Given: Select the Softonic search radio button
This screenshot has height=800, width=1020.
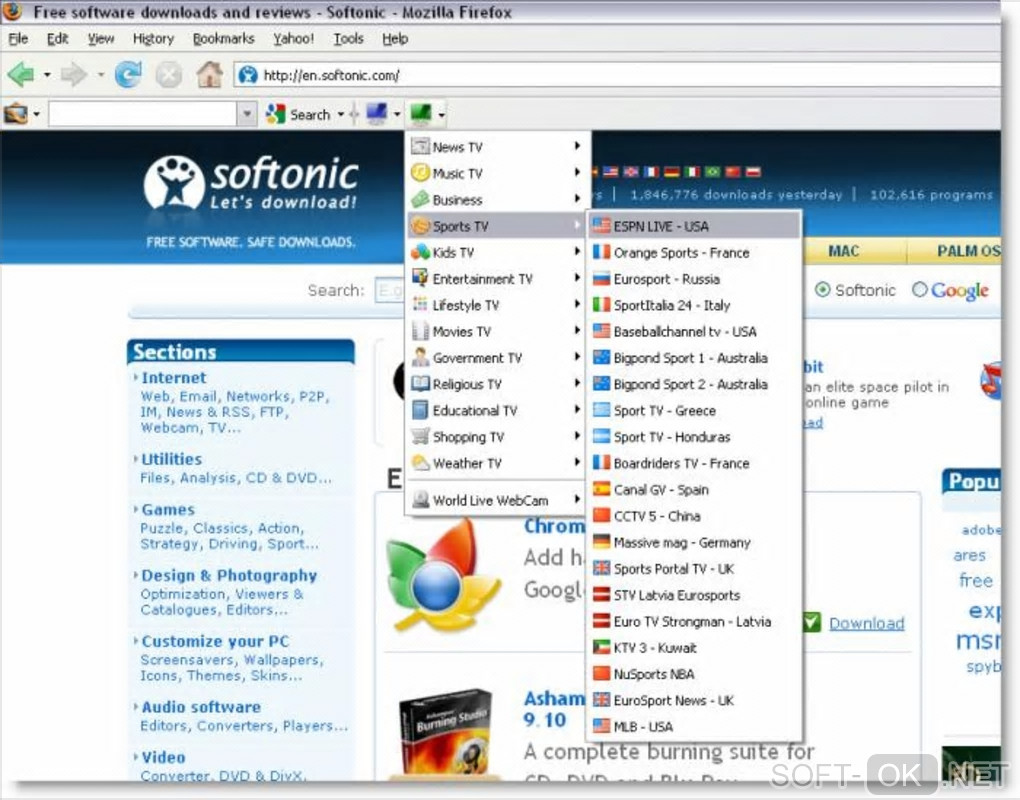Looking at the screenshot, I should [x=822, y=290].
